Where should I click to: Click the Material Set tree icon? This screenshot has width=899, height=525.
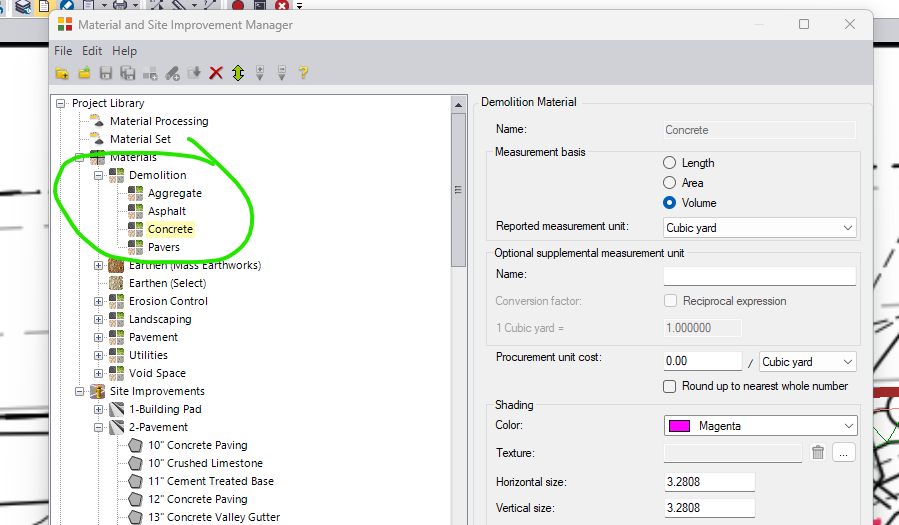click(97, 139)
